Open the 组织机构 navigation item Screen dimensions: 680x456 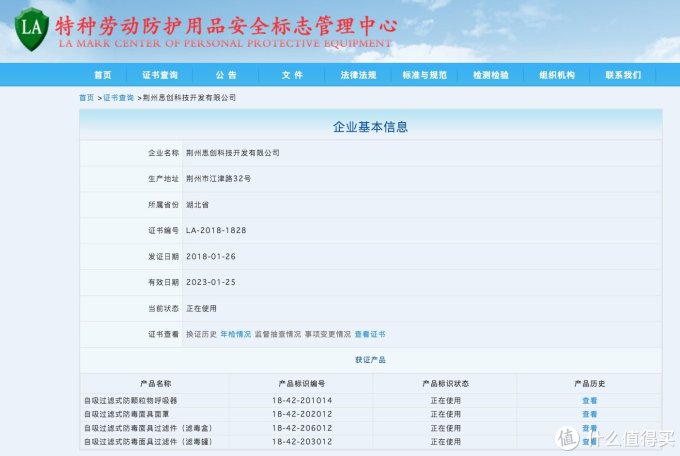point(557,75)
